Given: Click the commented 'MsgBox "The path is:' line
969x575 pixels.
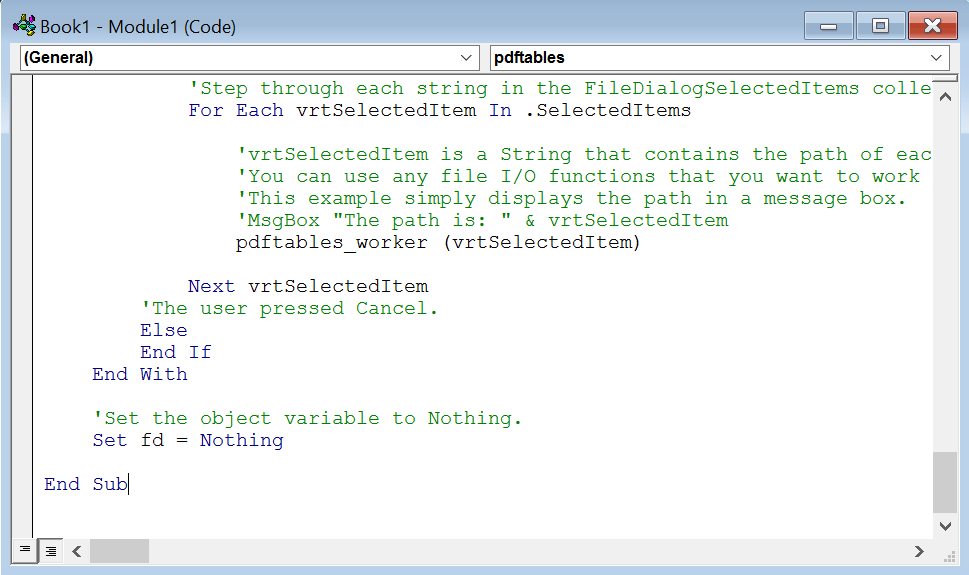Looking at the screenshot, I should point(482,220).
